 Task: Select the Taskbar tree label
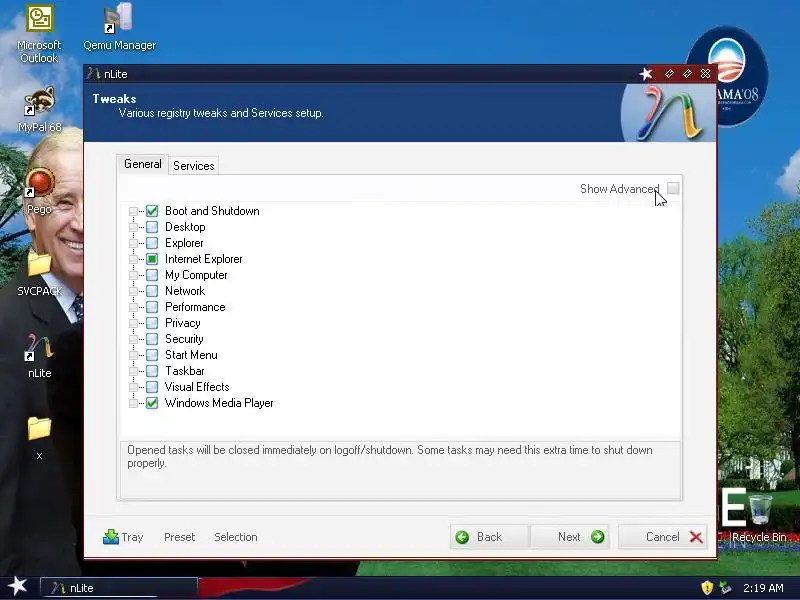coord(185,371)
